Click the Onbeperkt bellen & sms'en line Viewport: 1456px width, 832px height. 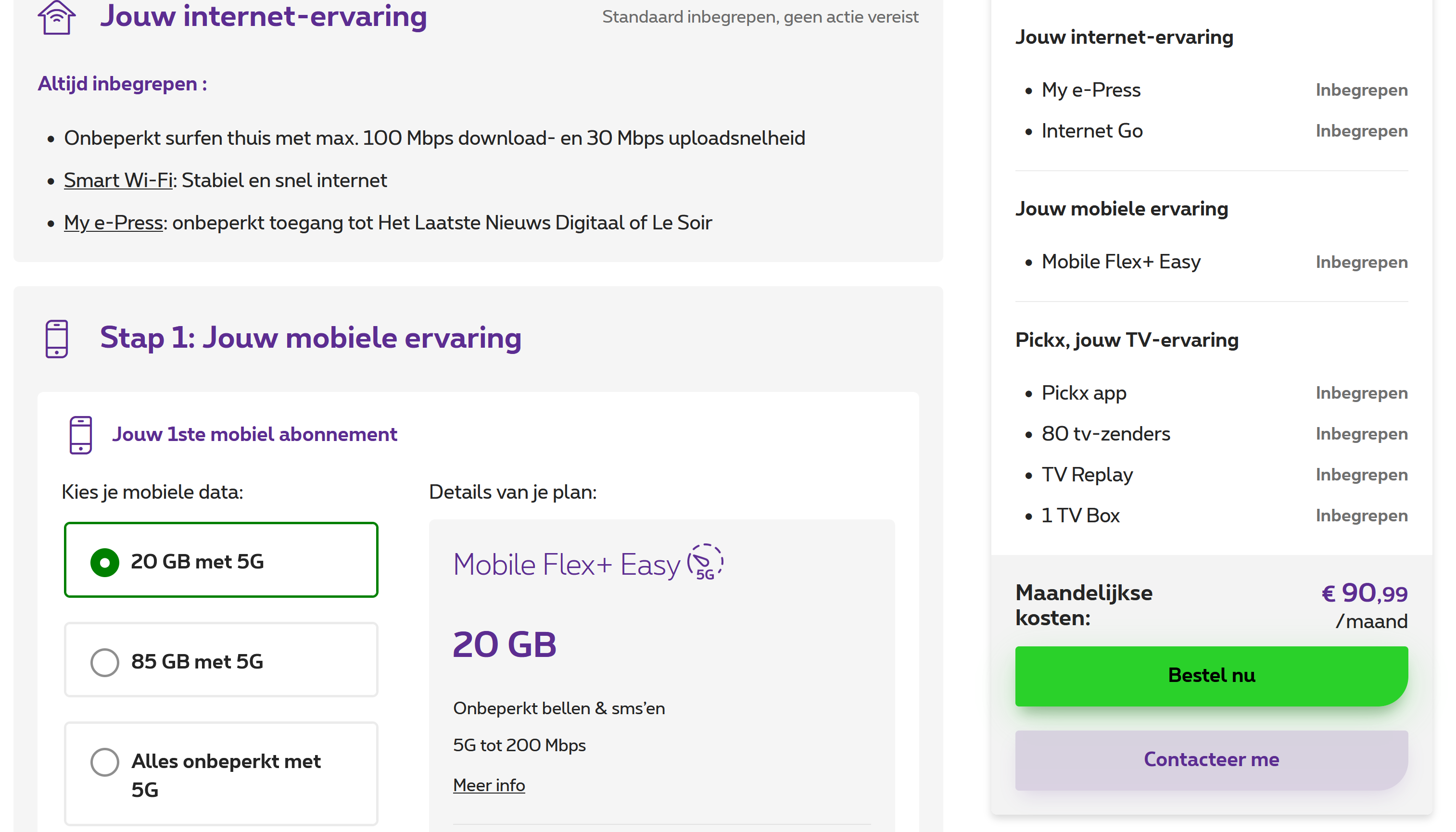[x=559, y=708]
